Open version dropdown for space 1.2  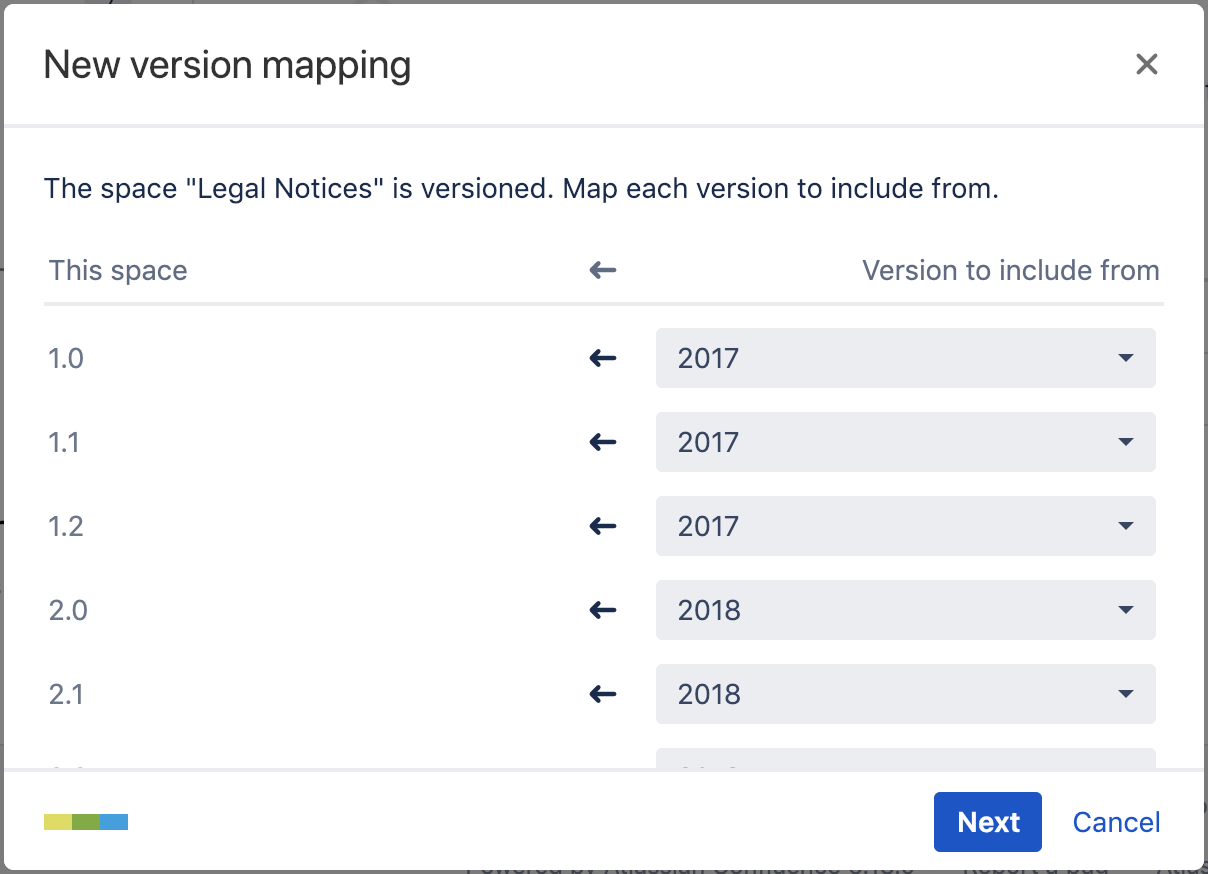click(905, 526)
